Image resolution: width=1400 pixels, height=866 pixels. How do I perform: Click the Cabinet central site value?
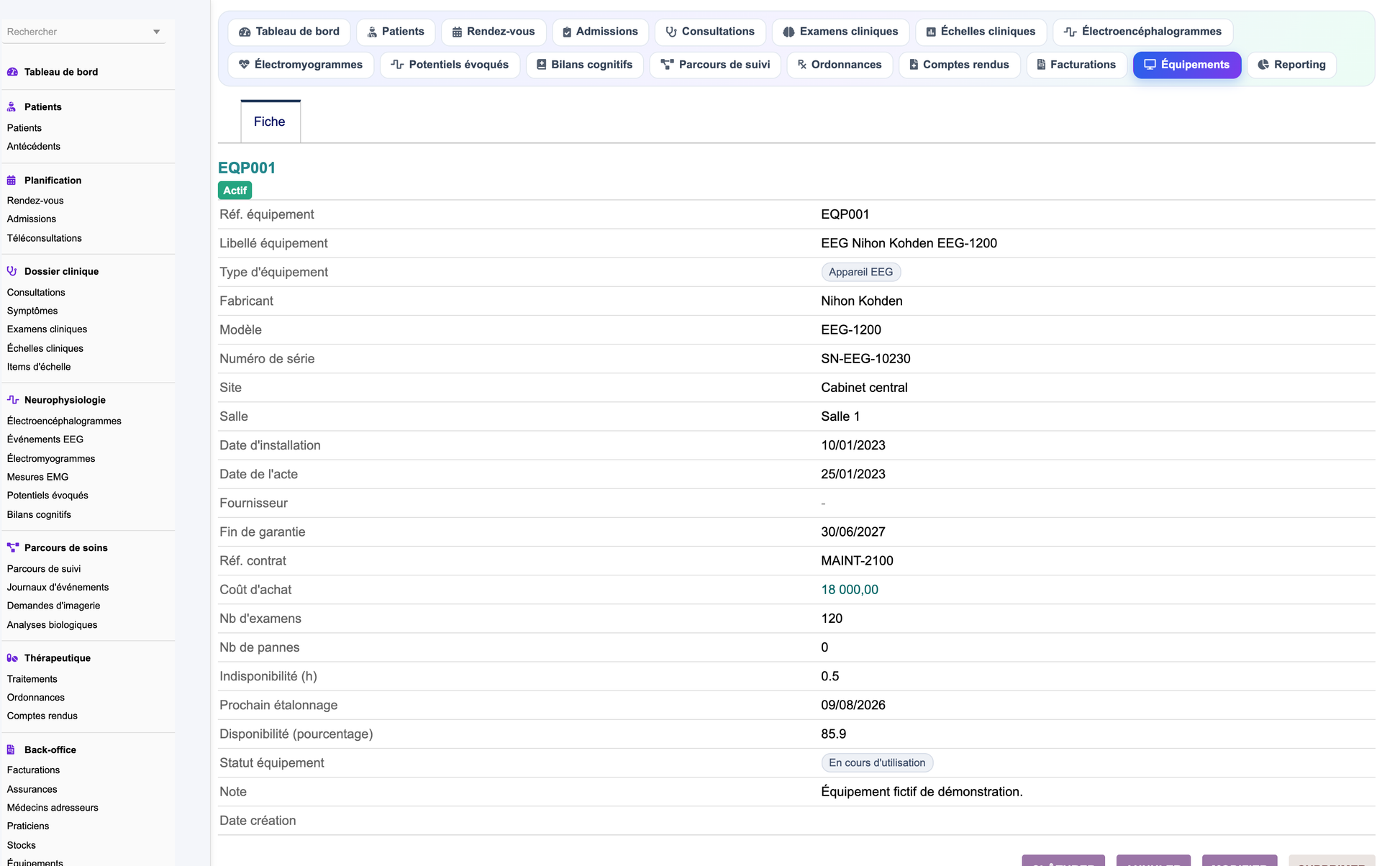pos(865,388)
